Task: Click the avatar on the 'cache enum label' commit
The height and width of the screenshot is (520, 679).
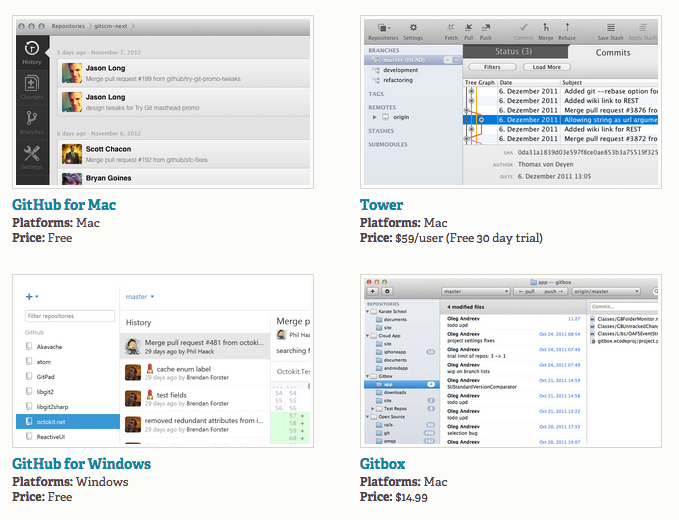Action: pos(133,372)
